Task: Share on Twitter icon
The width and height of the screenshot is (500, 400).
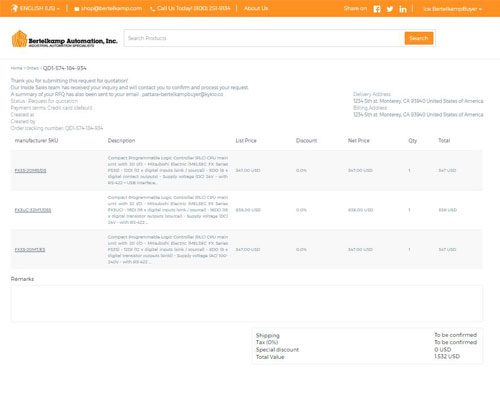Action: pyautogui.click(x=390, y=9)
